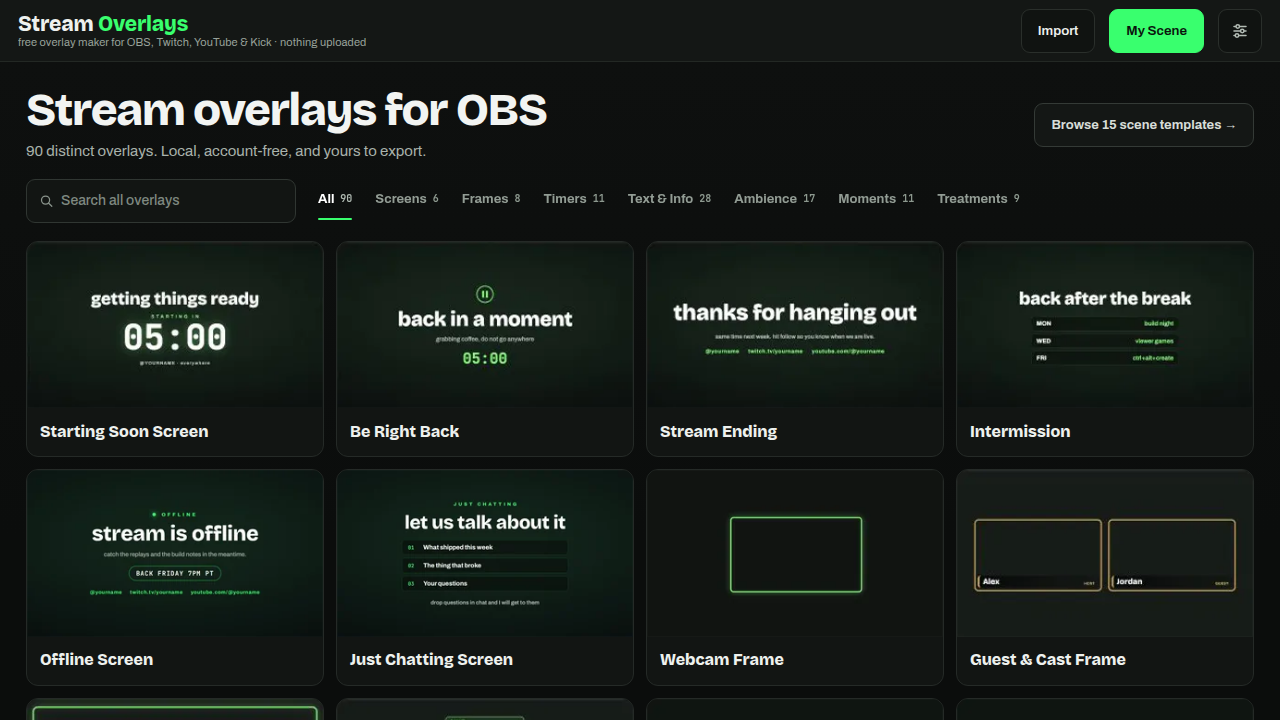This screenshot has height=720, width=1280.
Task: Click the 'Stream Ending' card title
Action: pos(718,432)
